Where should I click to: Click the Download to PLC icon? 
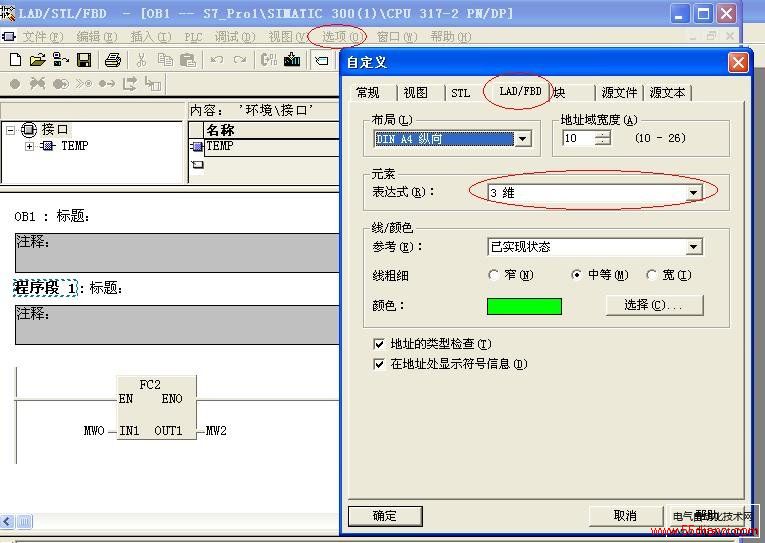tap(292, 60)
